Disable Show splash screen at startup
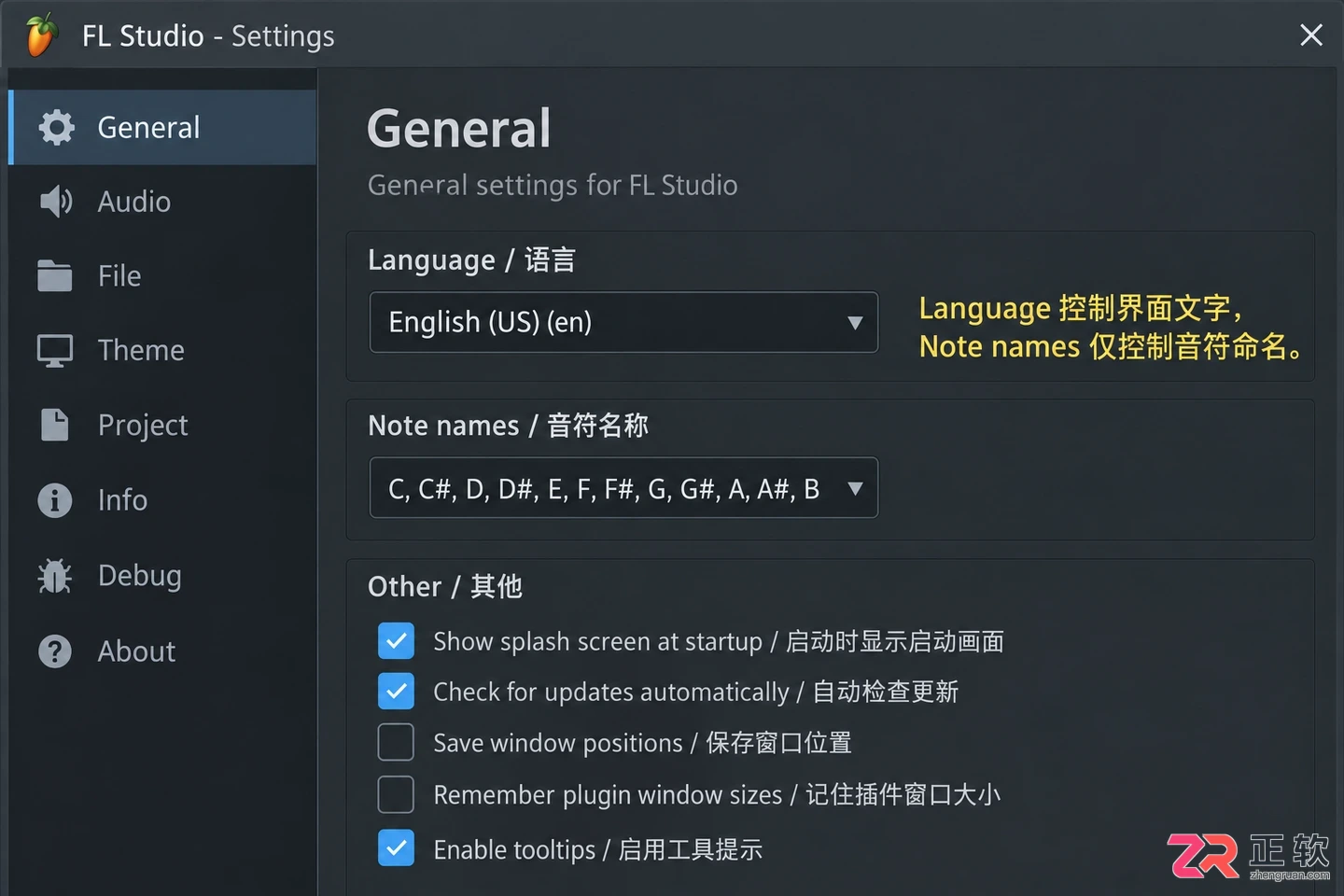Image resolution: width=1344 pixels, height=896 pixels. (396, 641)
